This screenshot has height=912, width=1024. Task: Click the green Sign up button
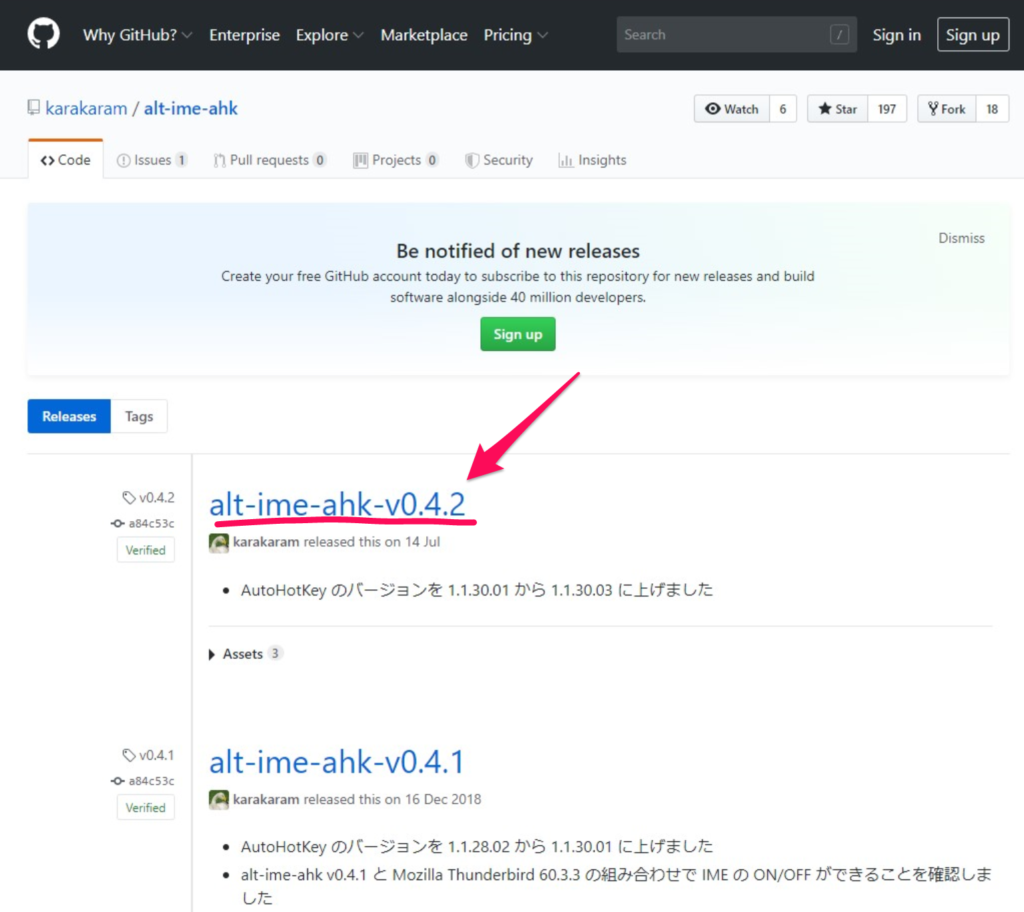(x=517, y=334)
